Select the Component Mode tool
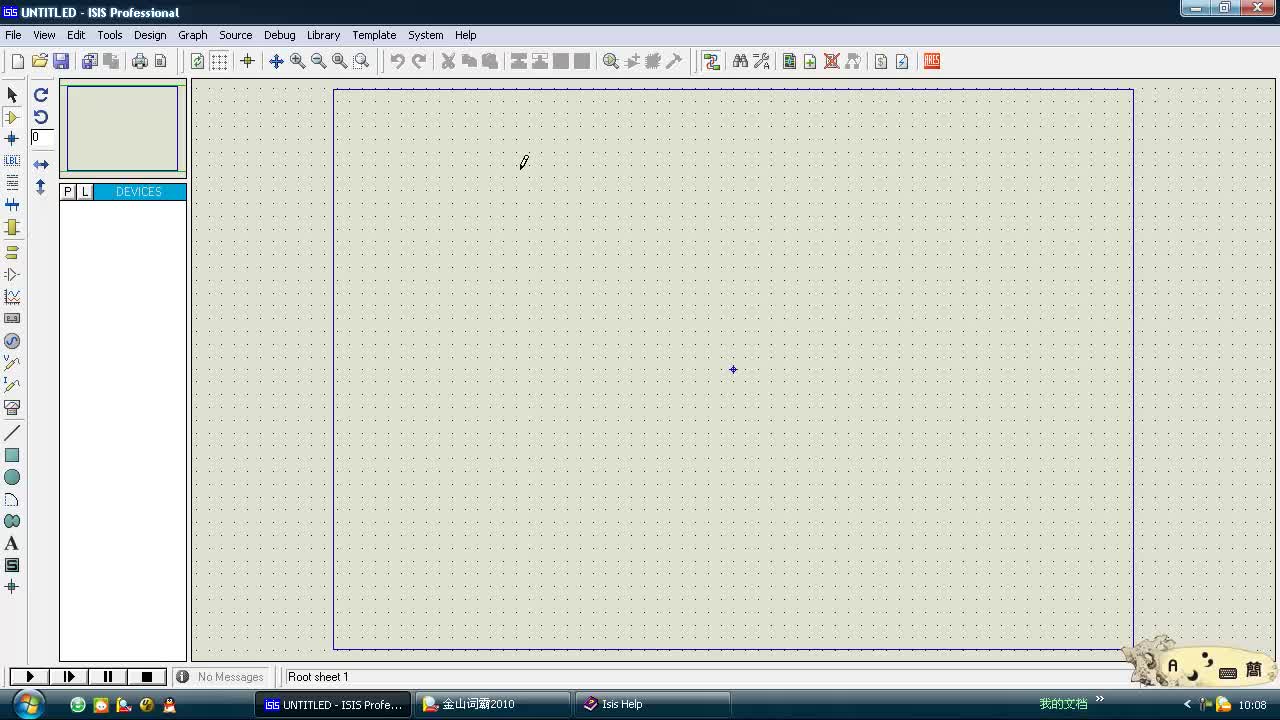 click(12, 117)
